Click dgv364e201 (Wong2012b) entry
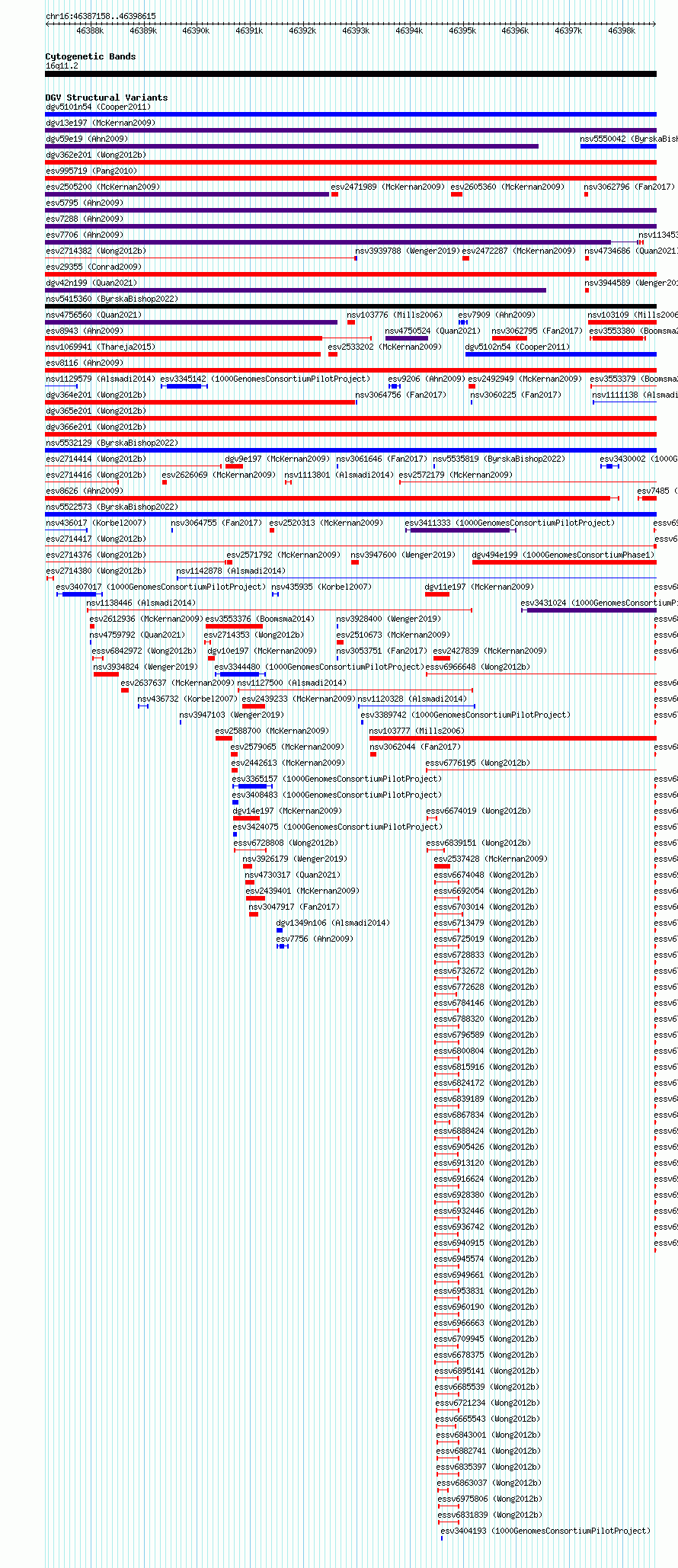The width and height of the screenshot is (678, 1568). [96, 395]
